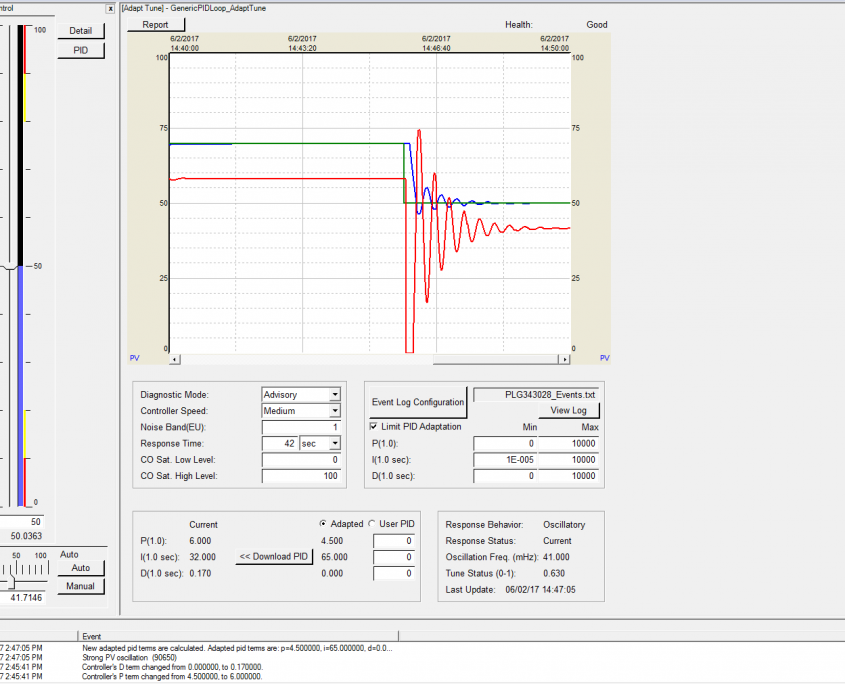Open the Response Time unit dropdown
Image resolution: width=845 pixels, height=684 pixels.
335,443
